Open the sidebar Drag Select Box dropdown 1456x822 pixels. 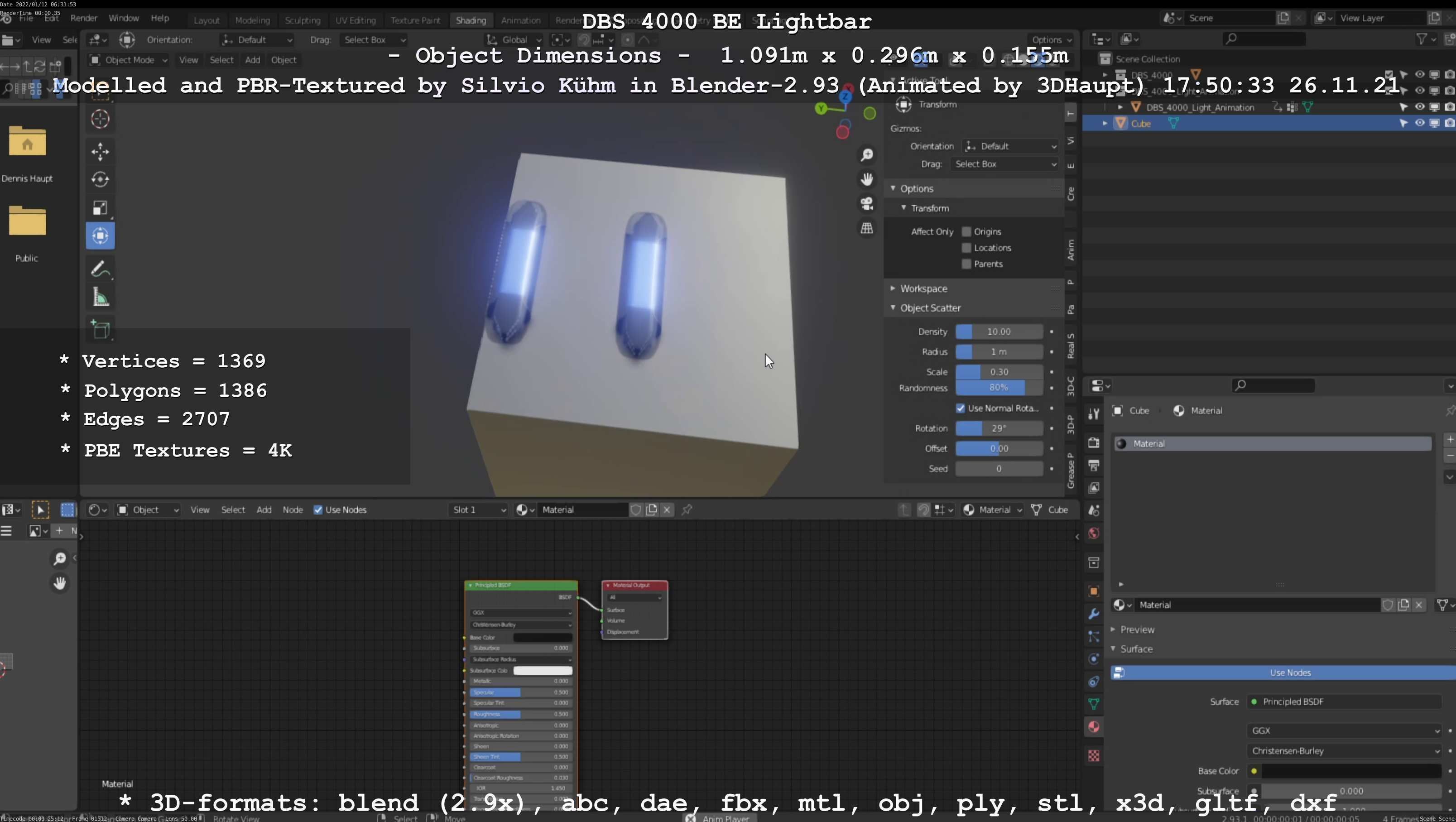click(1004, 164)
